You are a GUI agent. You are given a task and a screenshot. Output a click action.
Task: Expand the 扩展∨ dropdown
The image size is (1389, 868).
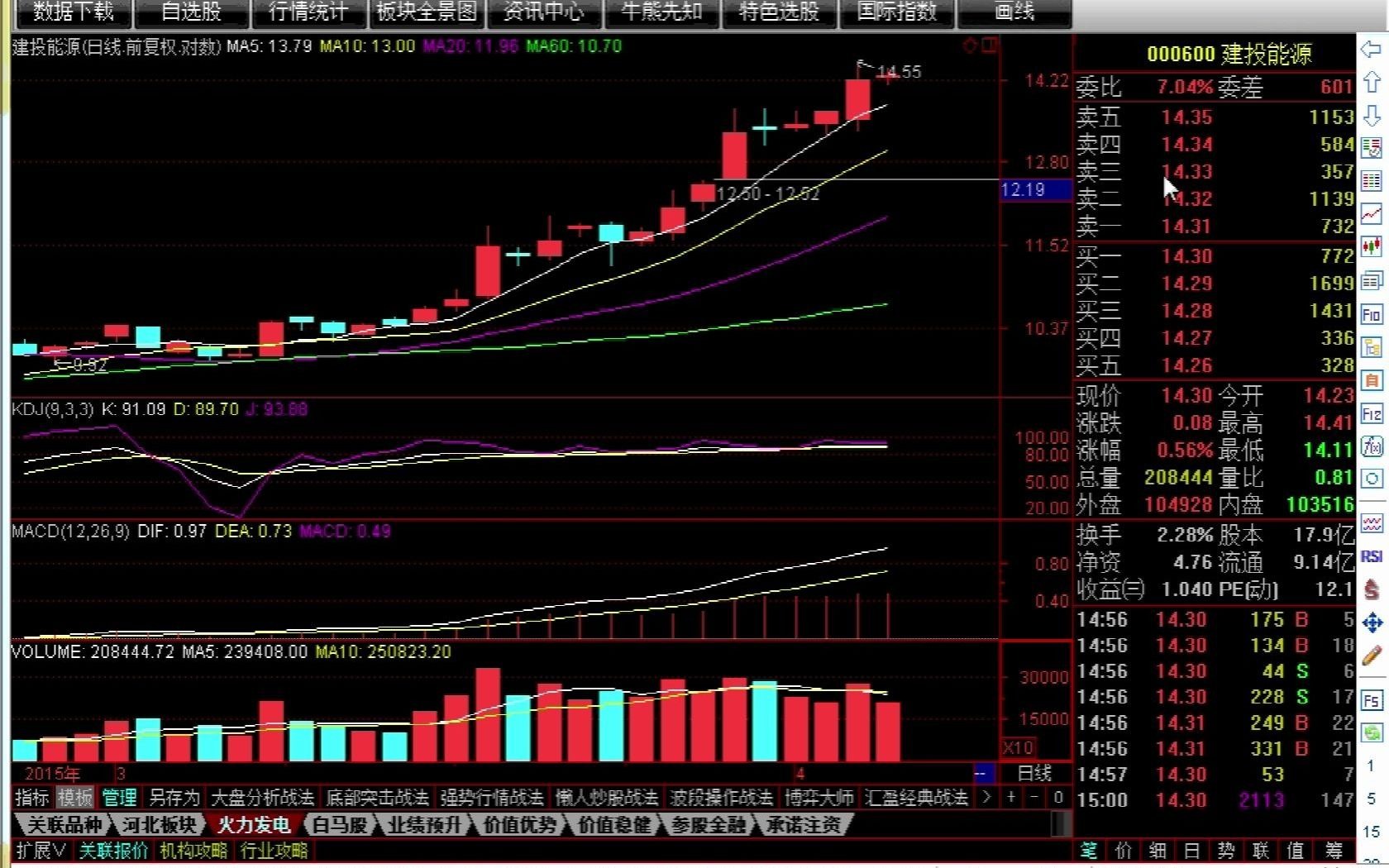[x=41, y=851]
